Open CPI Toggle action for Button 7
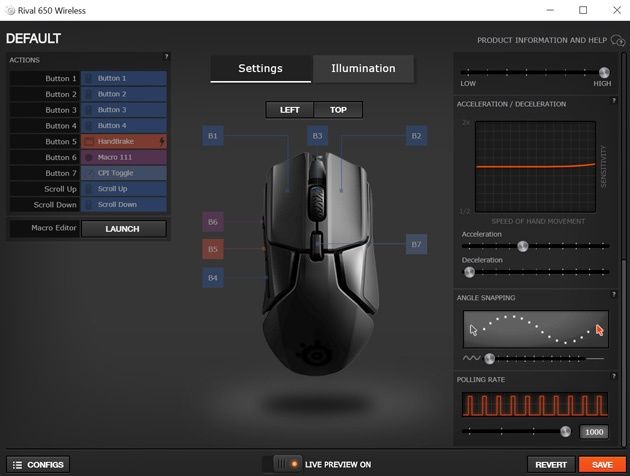630x476 pixels. [124, 173]
